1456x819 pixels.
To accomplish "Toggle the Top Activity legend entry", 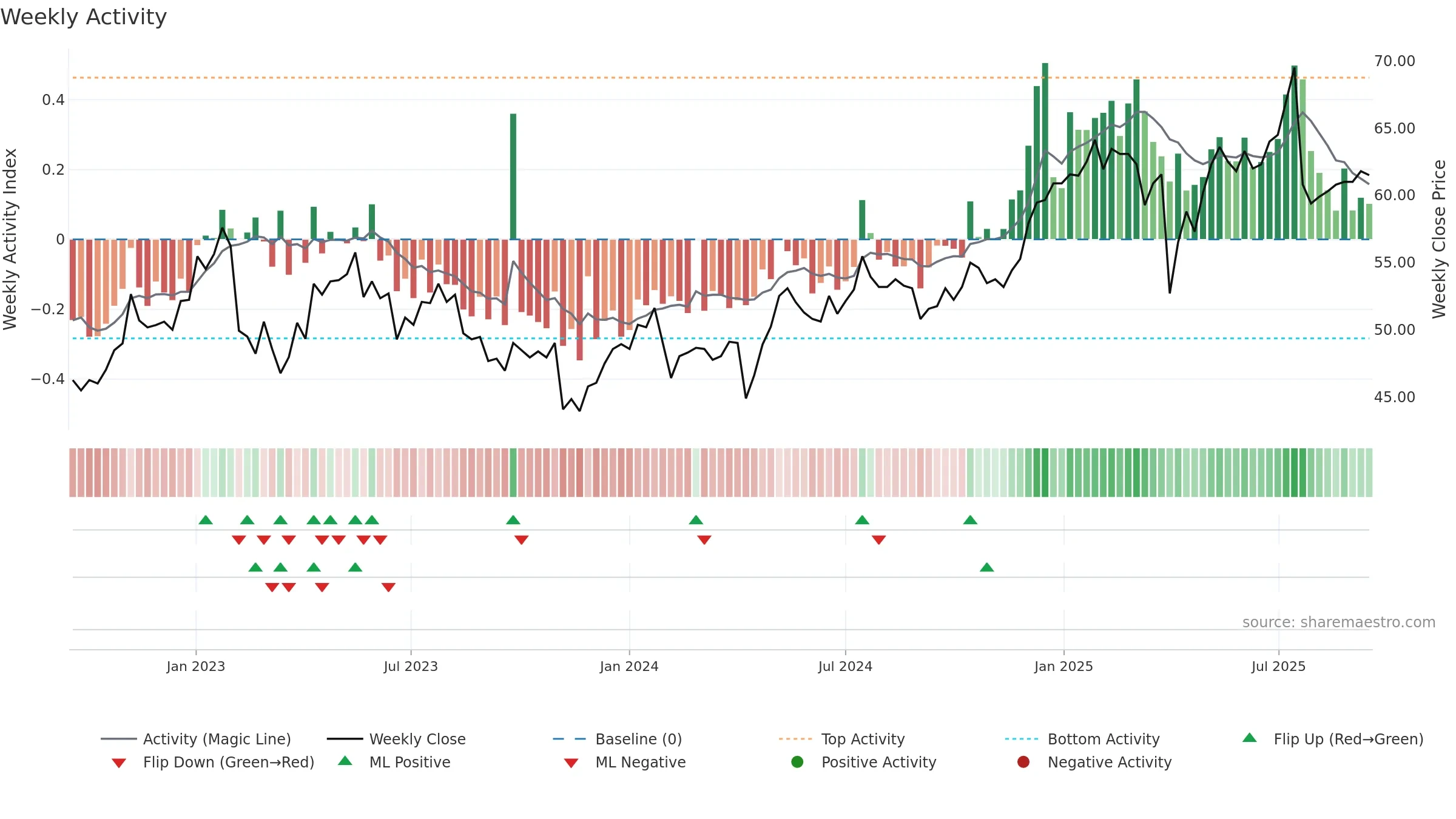I will pyautogui.click(x=841, y=739).
